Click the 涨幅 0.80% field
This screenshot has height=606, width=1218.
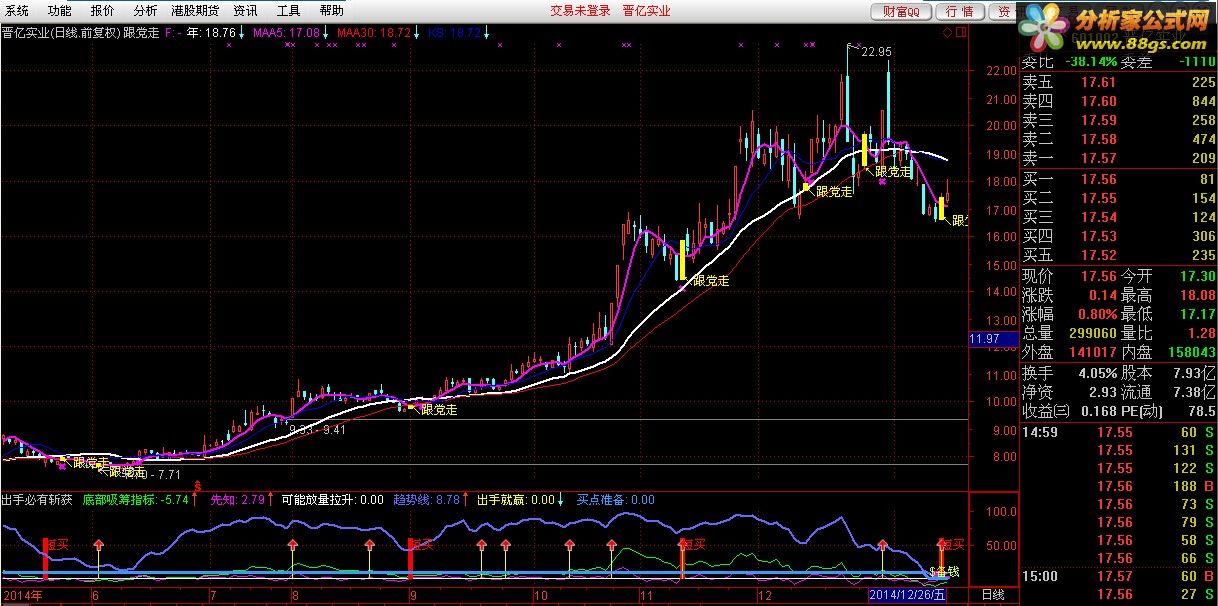1068,314
